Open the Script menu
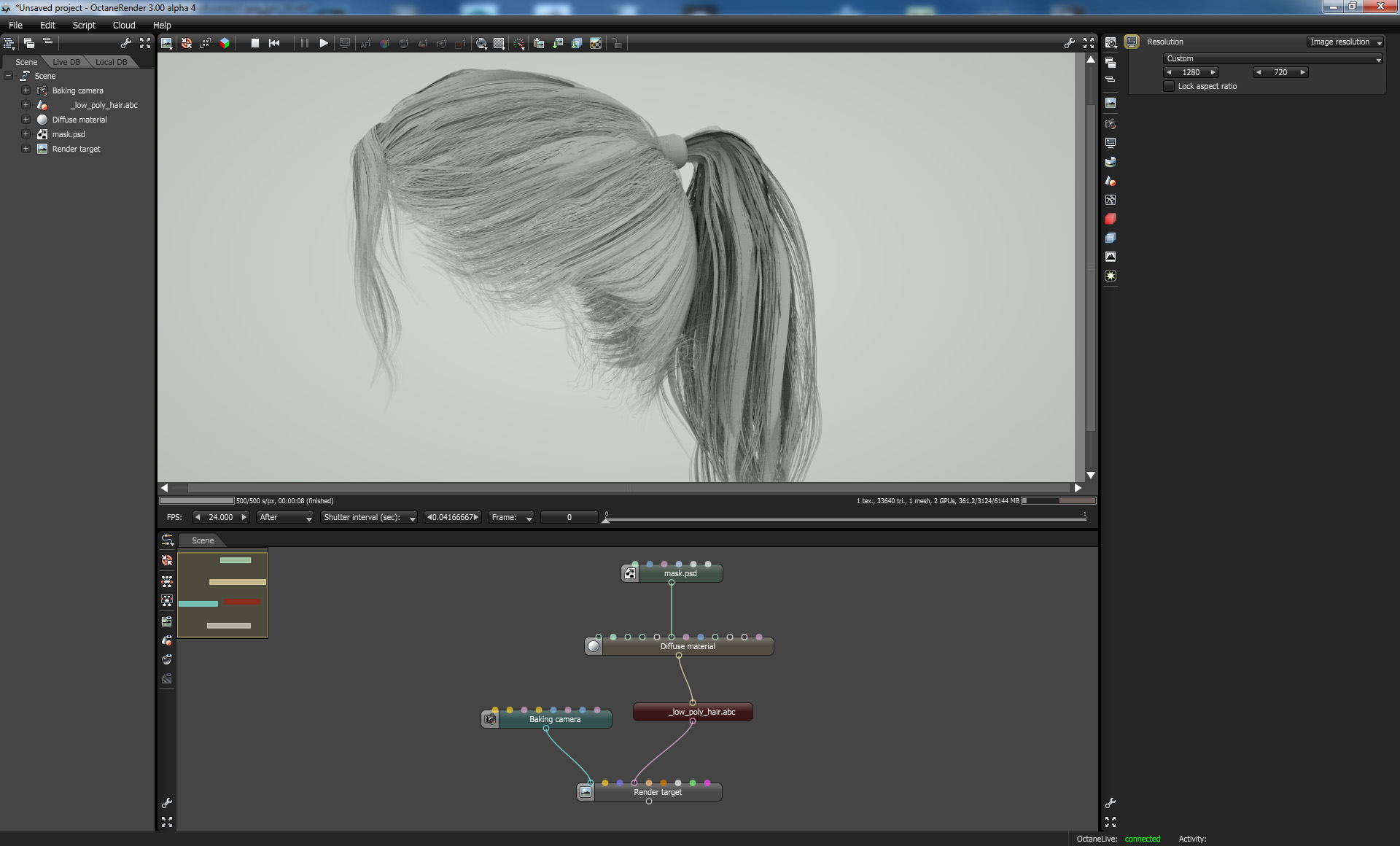 pyautogui.click(x=84, y=25)
